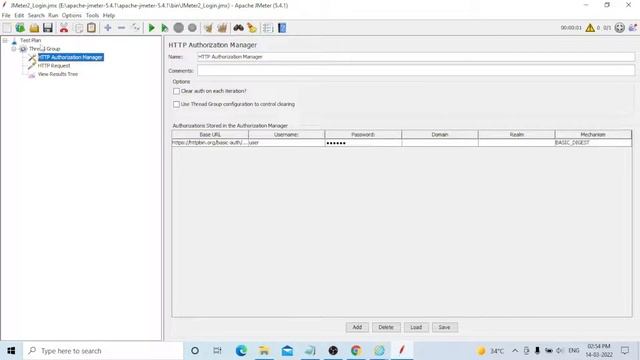The height and width of the screenshot is (360, 640).
Task: Open Microsoft Edge from the taskbar
Action: pos(241,351)
